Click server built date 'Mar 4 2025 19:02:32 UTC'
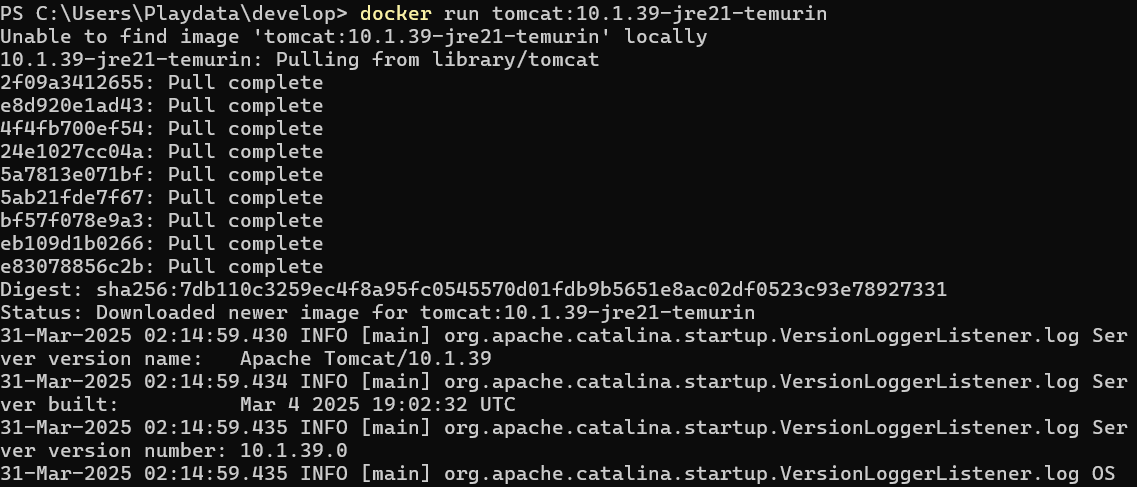 (x=378, y=404)
